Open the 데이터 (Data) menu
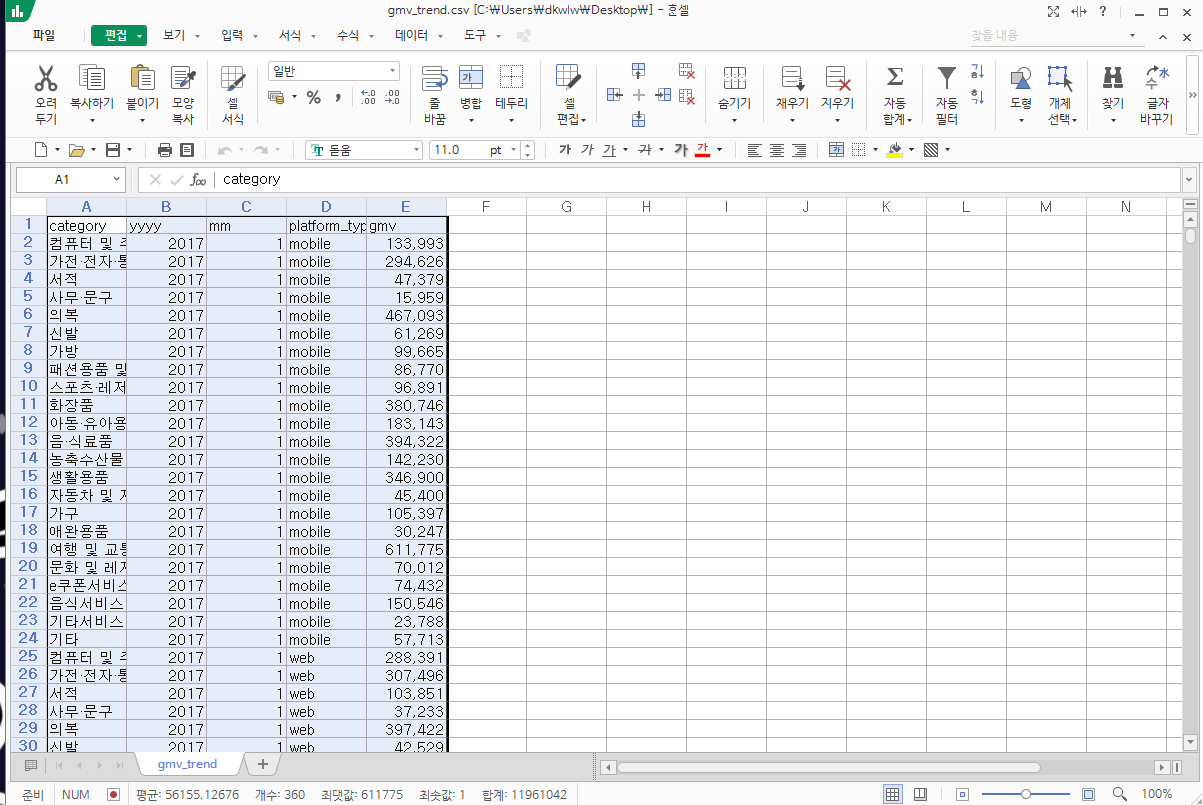 click(x=412, y=35)
